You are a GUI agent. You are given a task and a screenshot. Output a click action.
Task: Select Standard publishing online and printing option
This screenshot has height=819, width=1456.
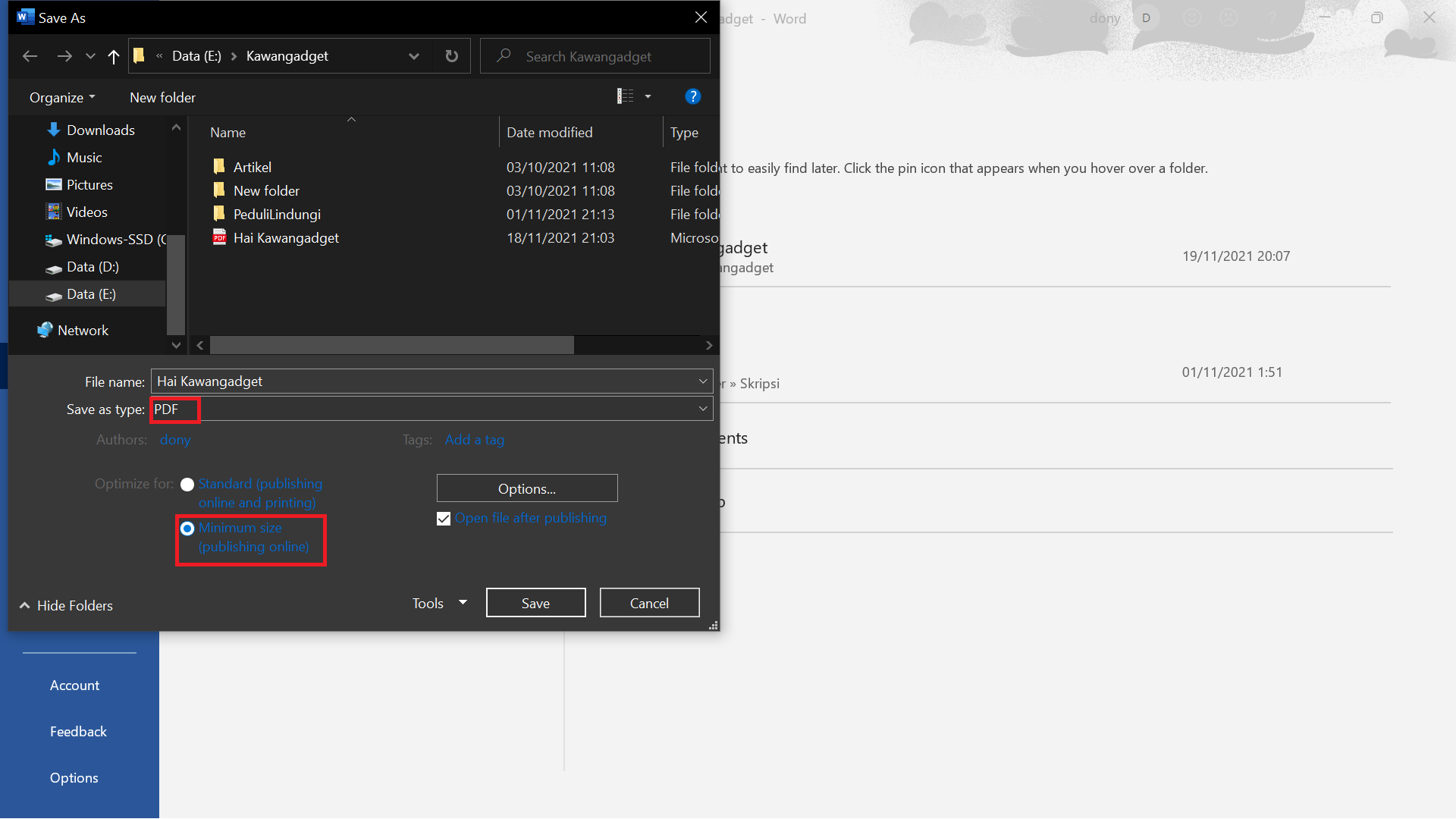click(187, 485)
